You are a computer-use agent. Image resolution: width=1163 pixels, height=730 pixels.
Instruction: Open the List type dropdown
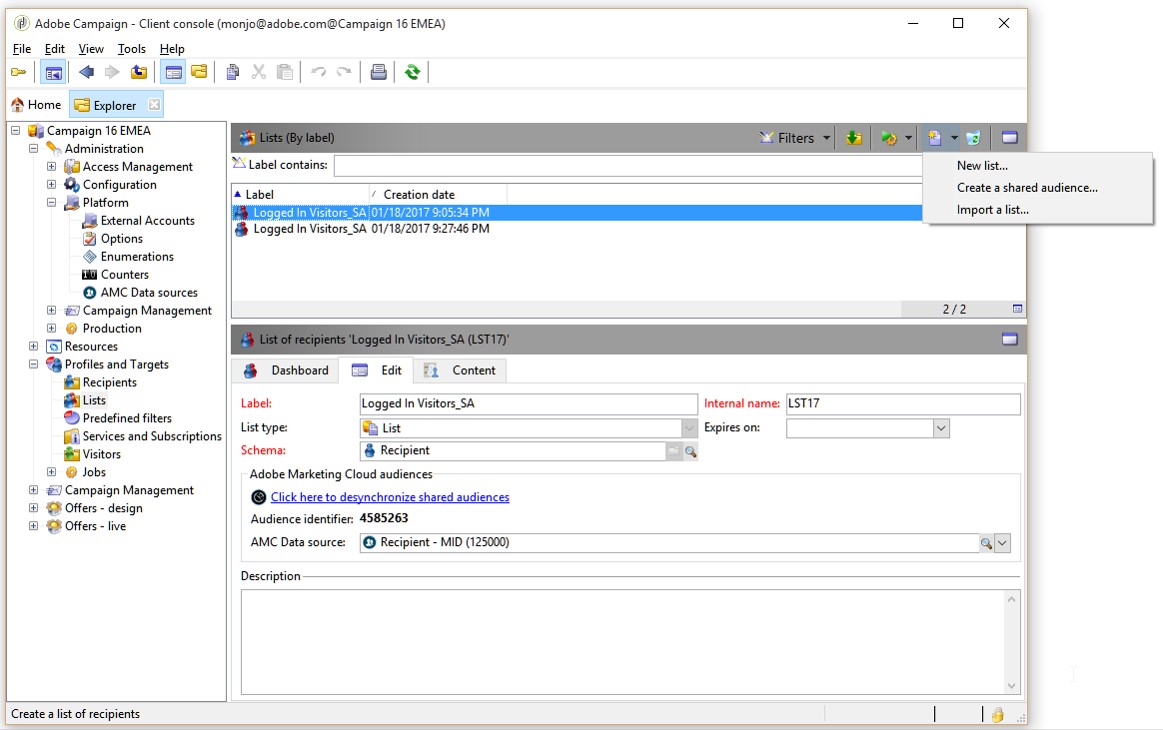point(689,428)
